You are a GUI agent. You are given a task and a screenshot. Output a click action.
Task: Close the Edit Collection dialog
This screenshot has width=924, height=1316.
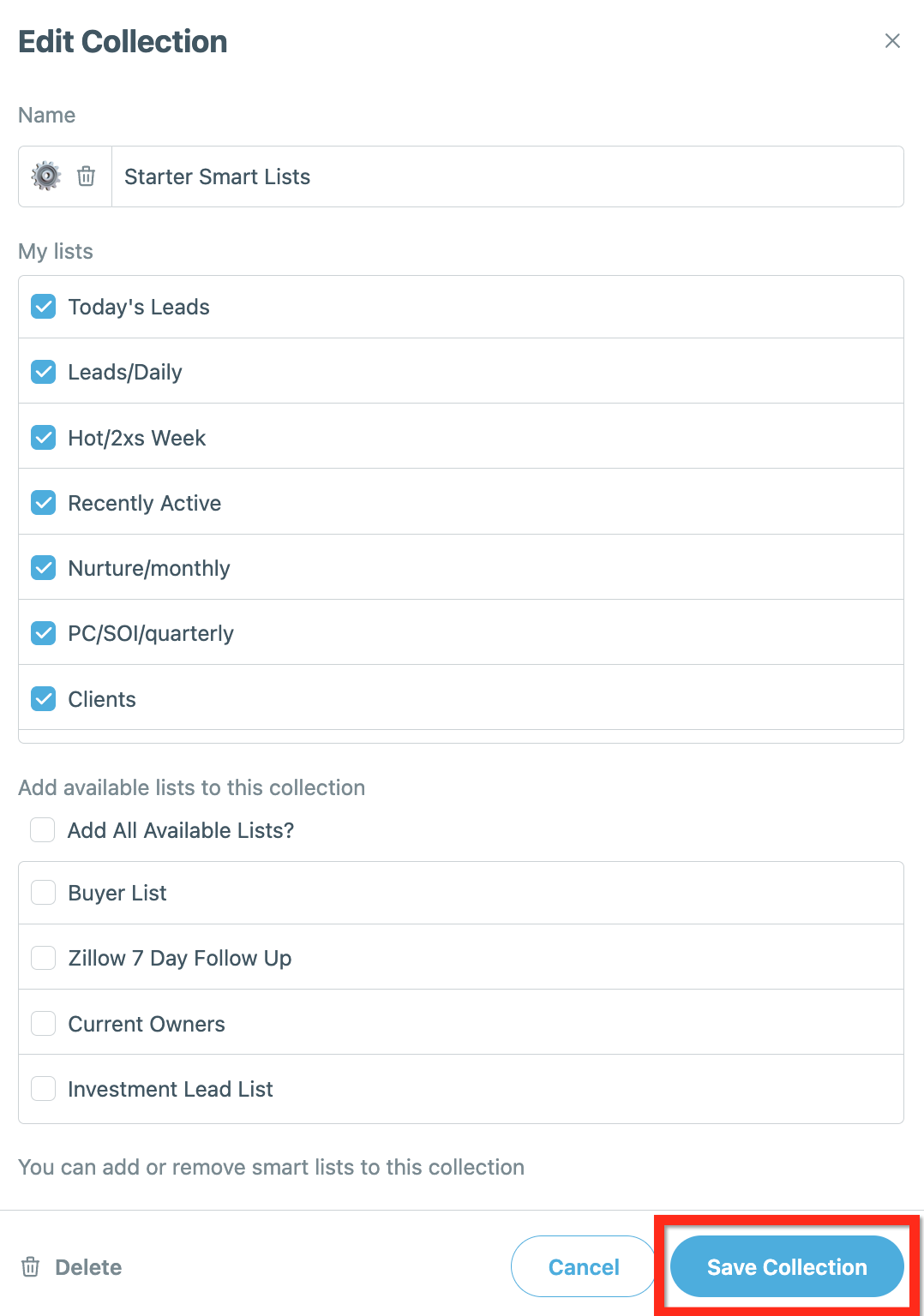(x=892, y=41)
